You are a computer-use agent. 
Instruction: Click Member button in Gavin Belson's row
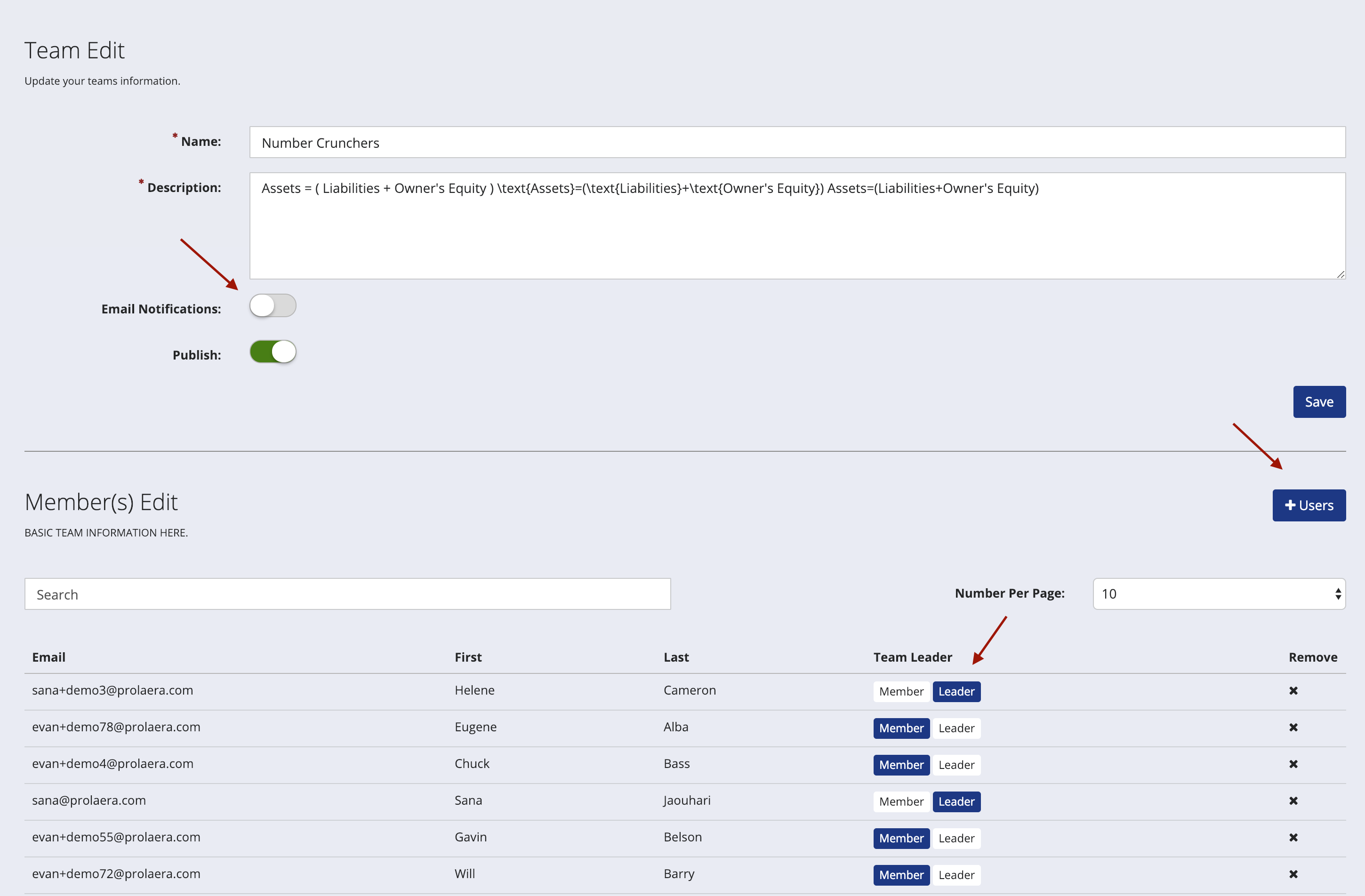pos(901,838)
